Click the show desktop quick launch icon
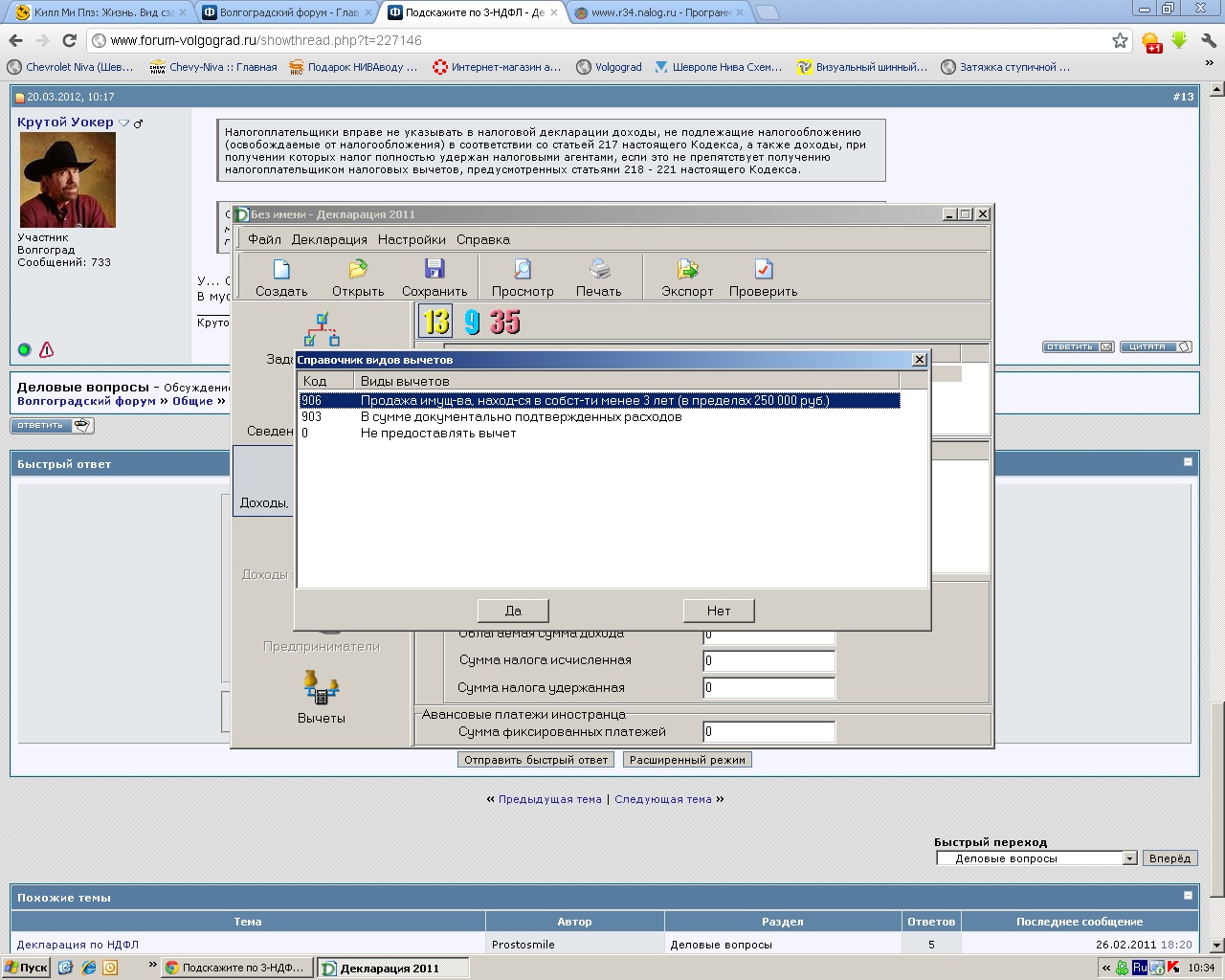This screenshot has height=980, width=1225. tap(65, 968)
